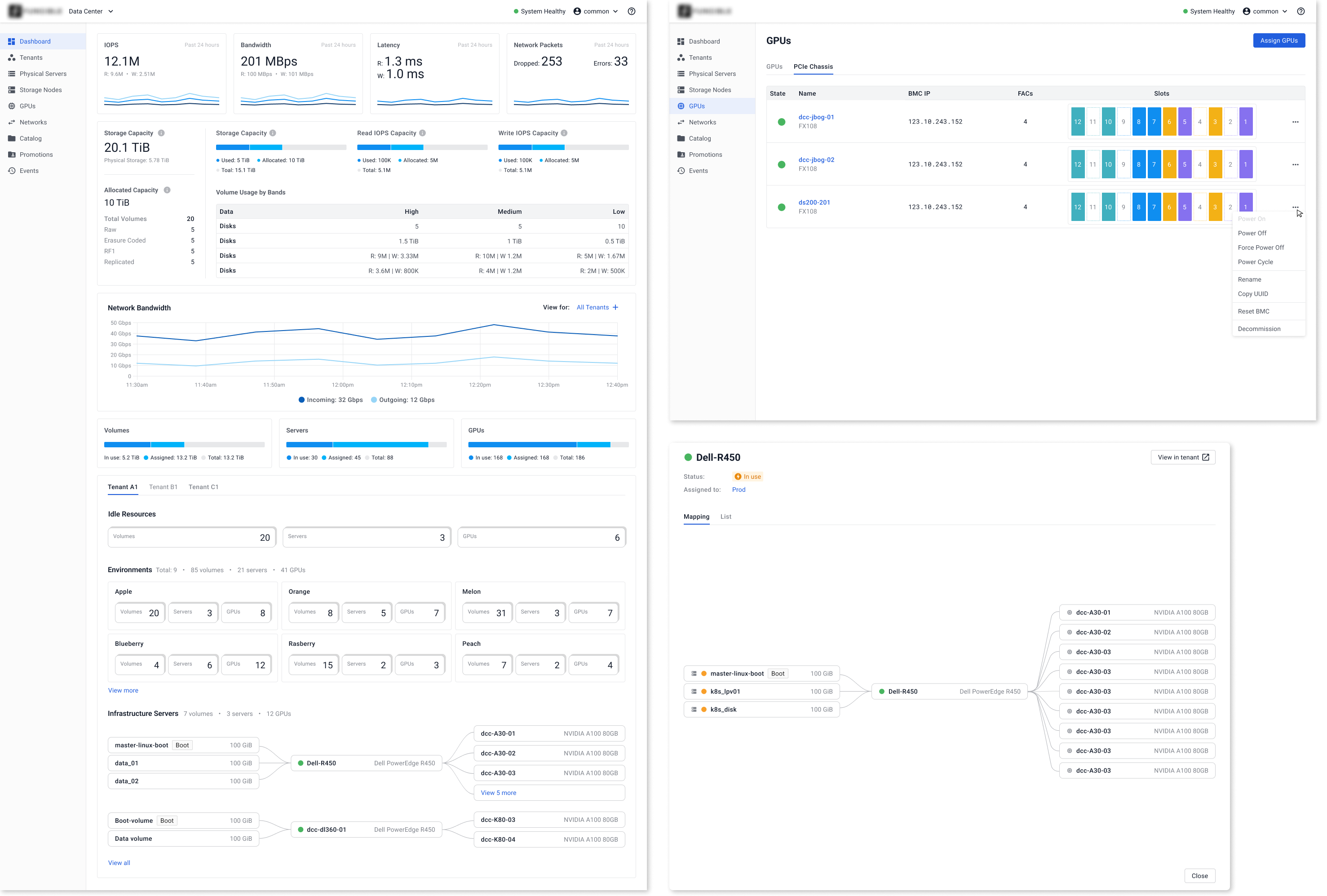Click the help icon in the Dashboard window header
Image resolution: width=1327 pixels, height=896 pixels.
point(632,11)
